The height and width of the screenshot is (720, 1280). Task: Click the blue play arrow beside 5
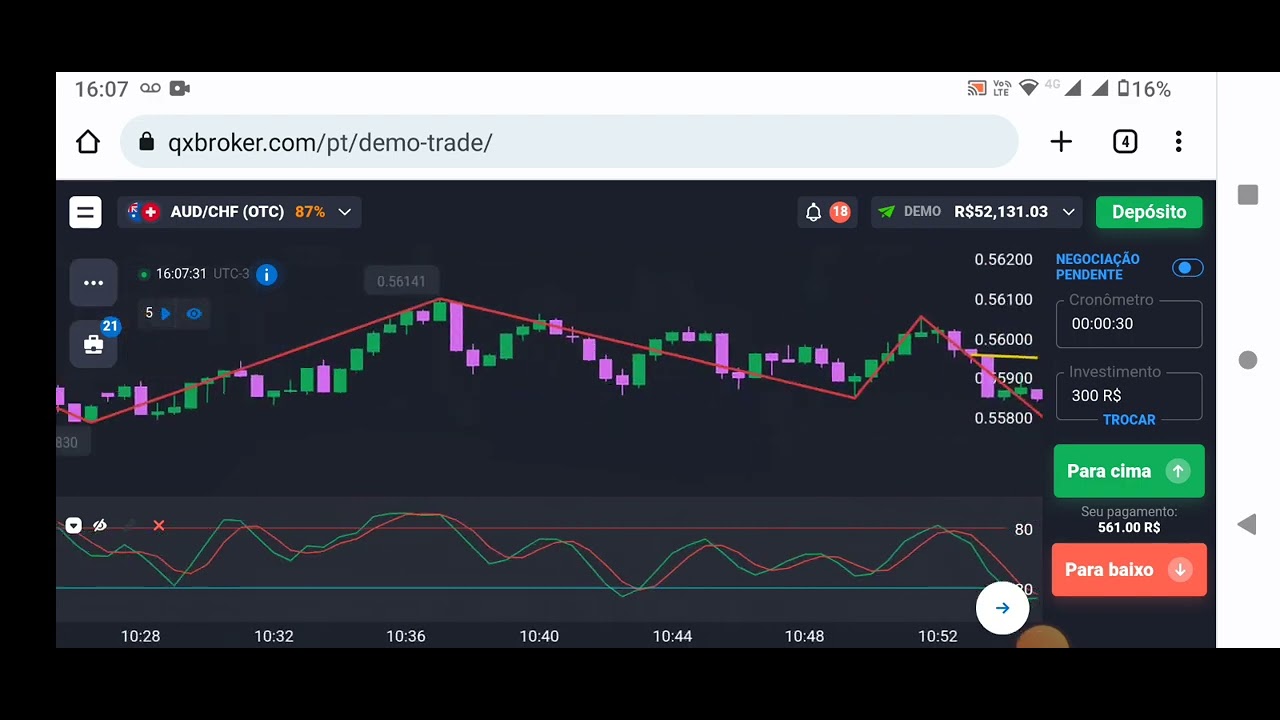pyautogui.click(x=166, y=313)
